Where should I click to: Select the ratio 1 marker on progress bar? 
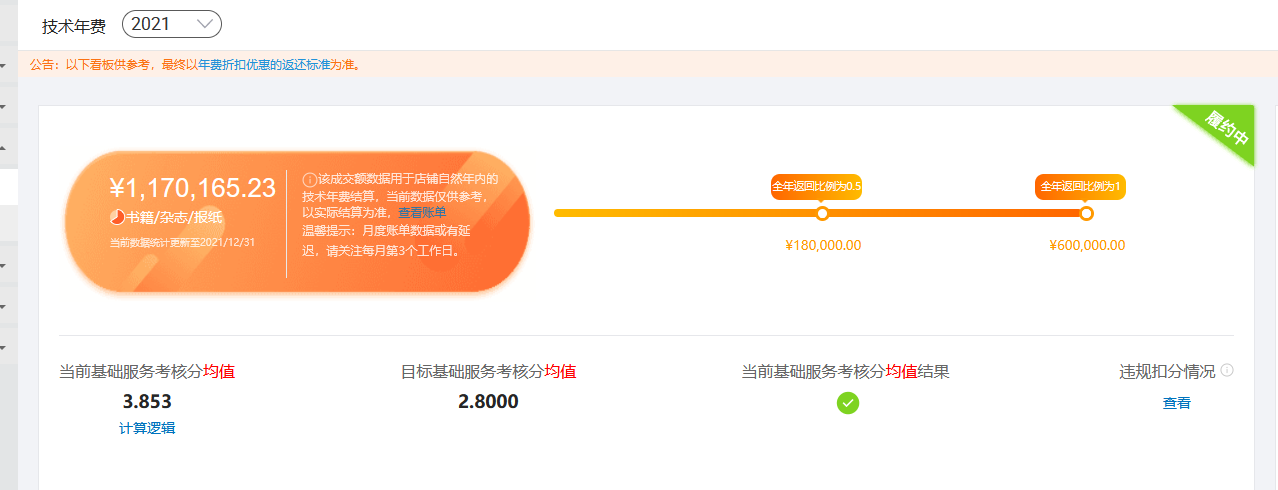click(x=1087, y=213)
